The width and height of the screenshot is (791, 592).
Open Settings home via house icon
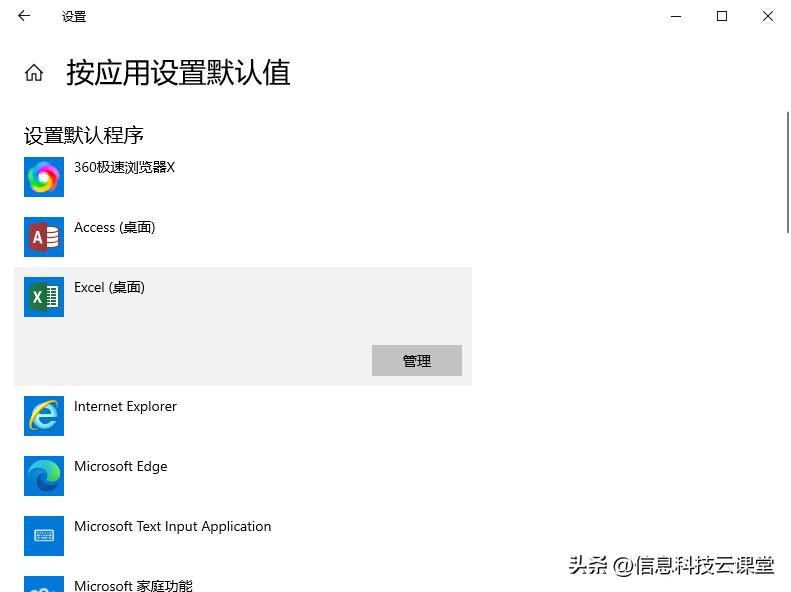tap(34, 73)
